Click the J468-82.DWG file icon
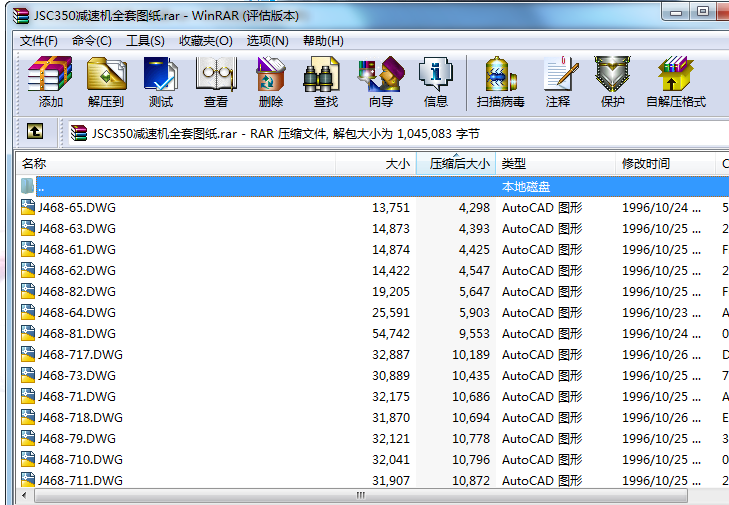Screen dimensions: 729x505 [x=28, y=291]
